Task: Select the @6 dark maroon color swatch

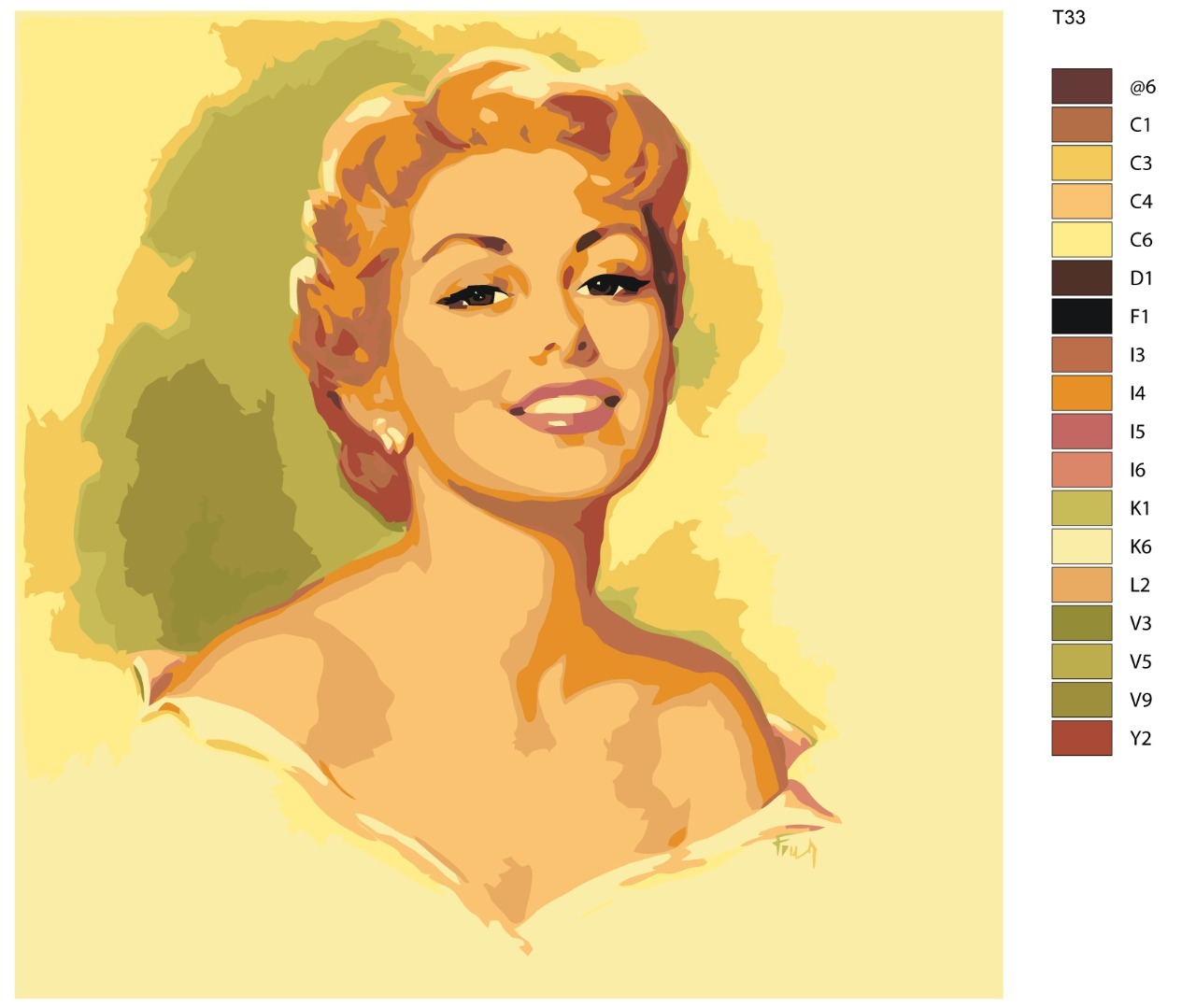Action: coord(1081,86)
